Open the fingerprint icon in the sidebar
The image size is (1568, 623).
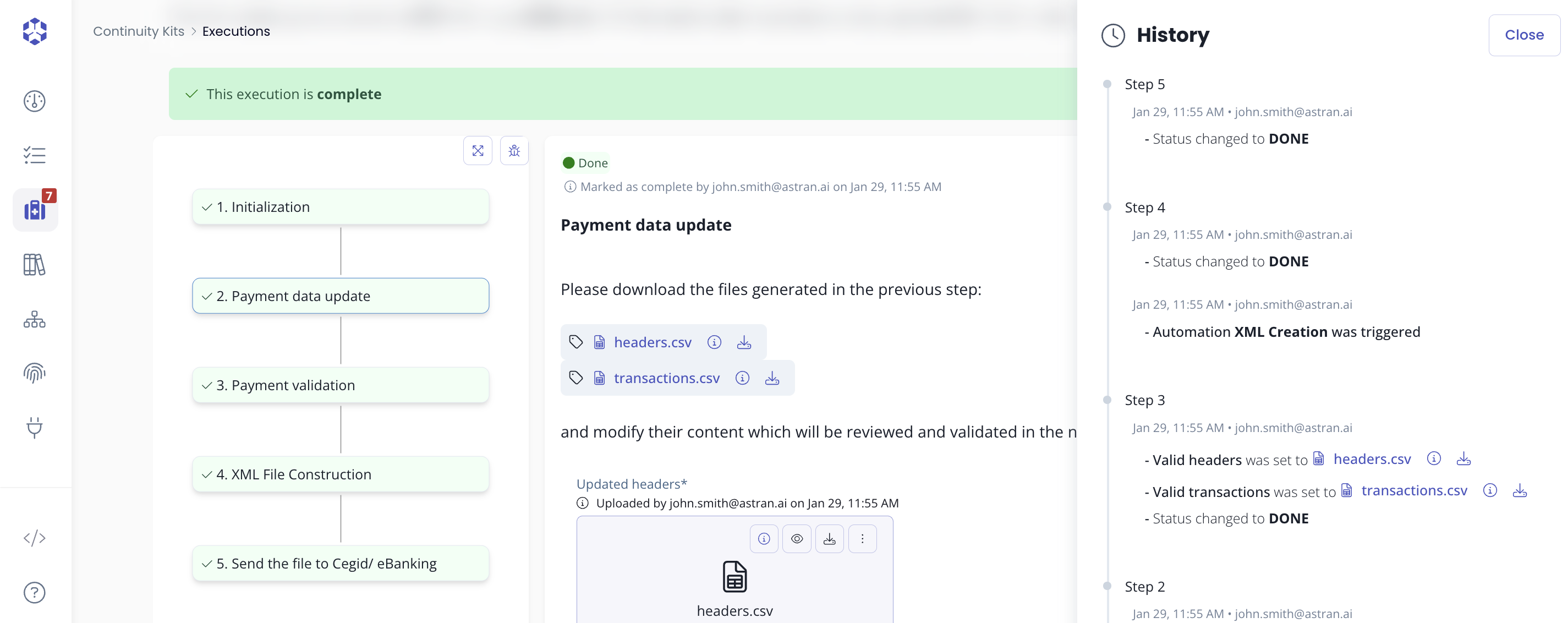click(x=34, y=373)
